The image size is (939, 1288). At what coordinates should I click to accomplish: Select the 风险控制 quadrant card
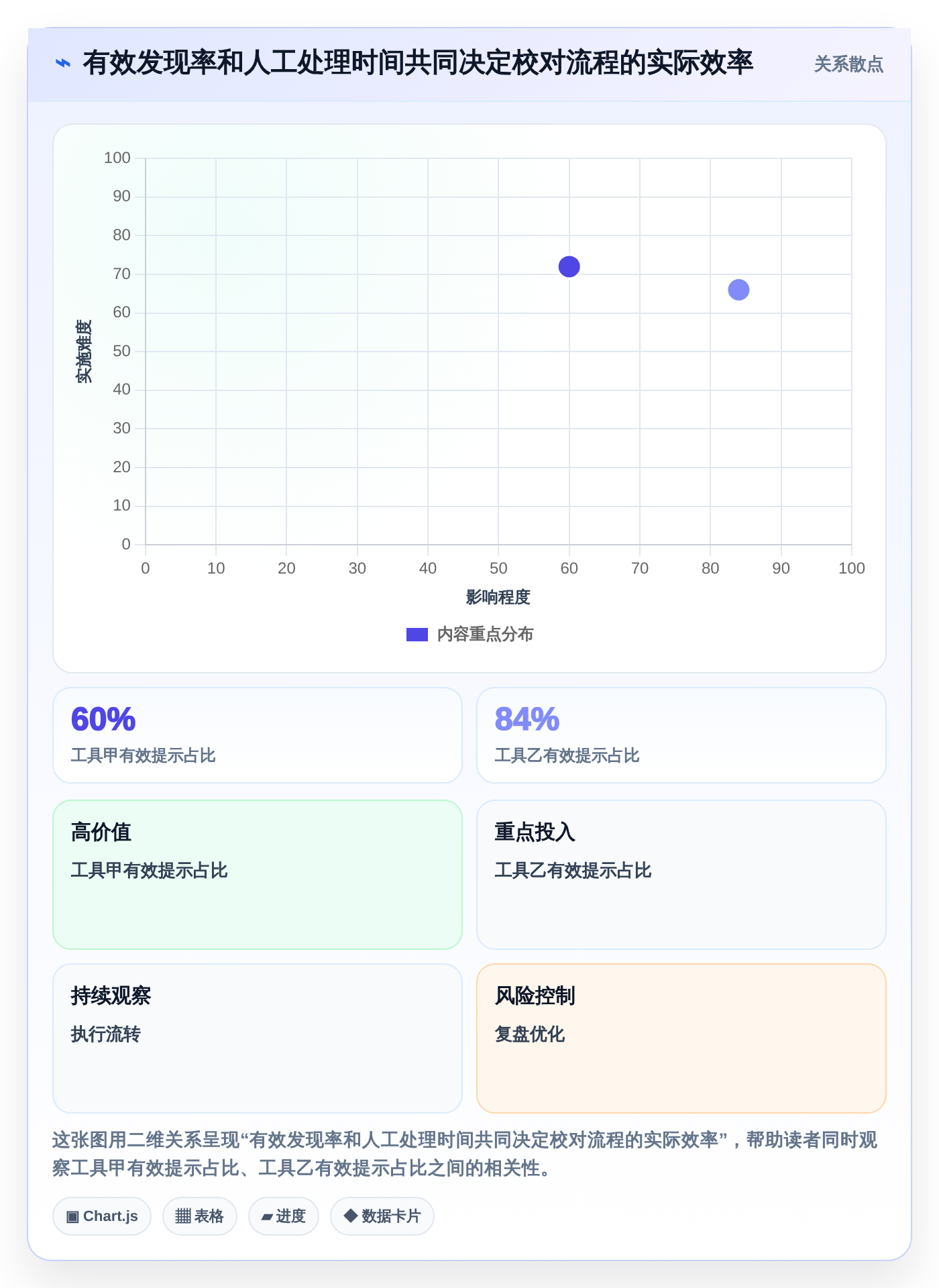click(681, 1038)
